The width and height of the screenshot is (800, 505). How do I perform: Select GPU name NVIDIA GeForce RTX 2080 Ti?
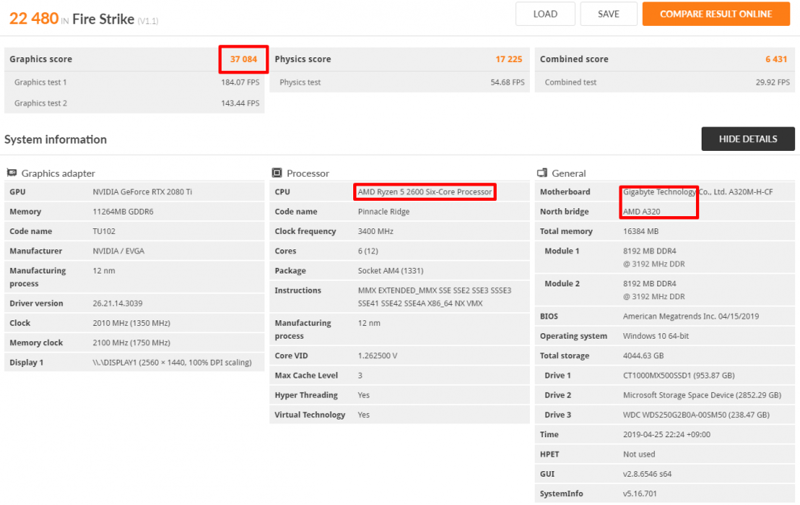pyautogui.click(x=142, y=192)
